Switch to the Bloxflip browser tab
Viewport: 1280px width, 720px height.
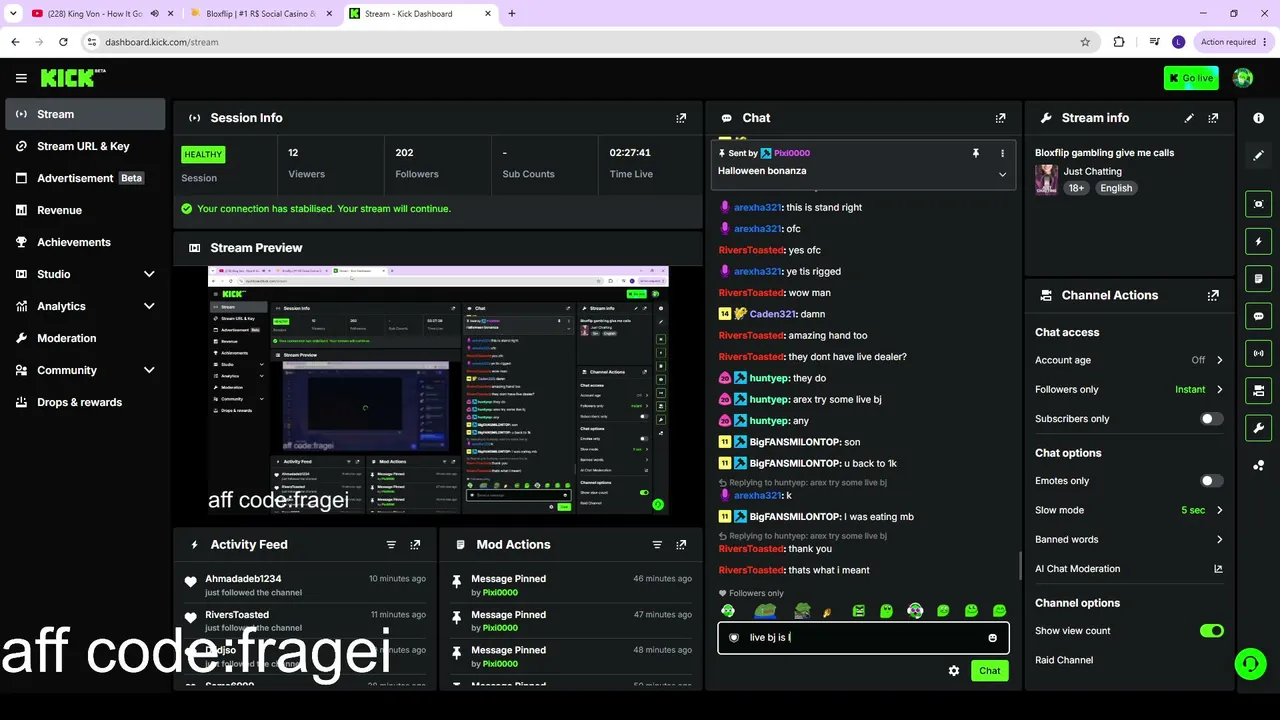pyautogui.click(x=260, y=14)
